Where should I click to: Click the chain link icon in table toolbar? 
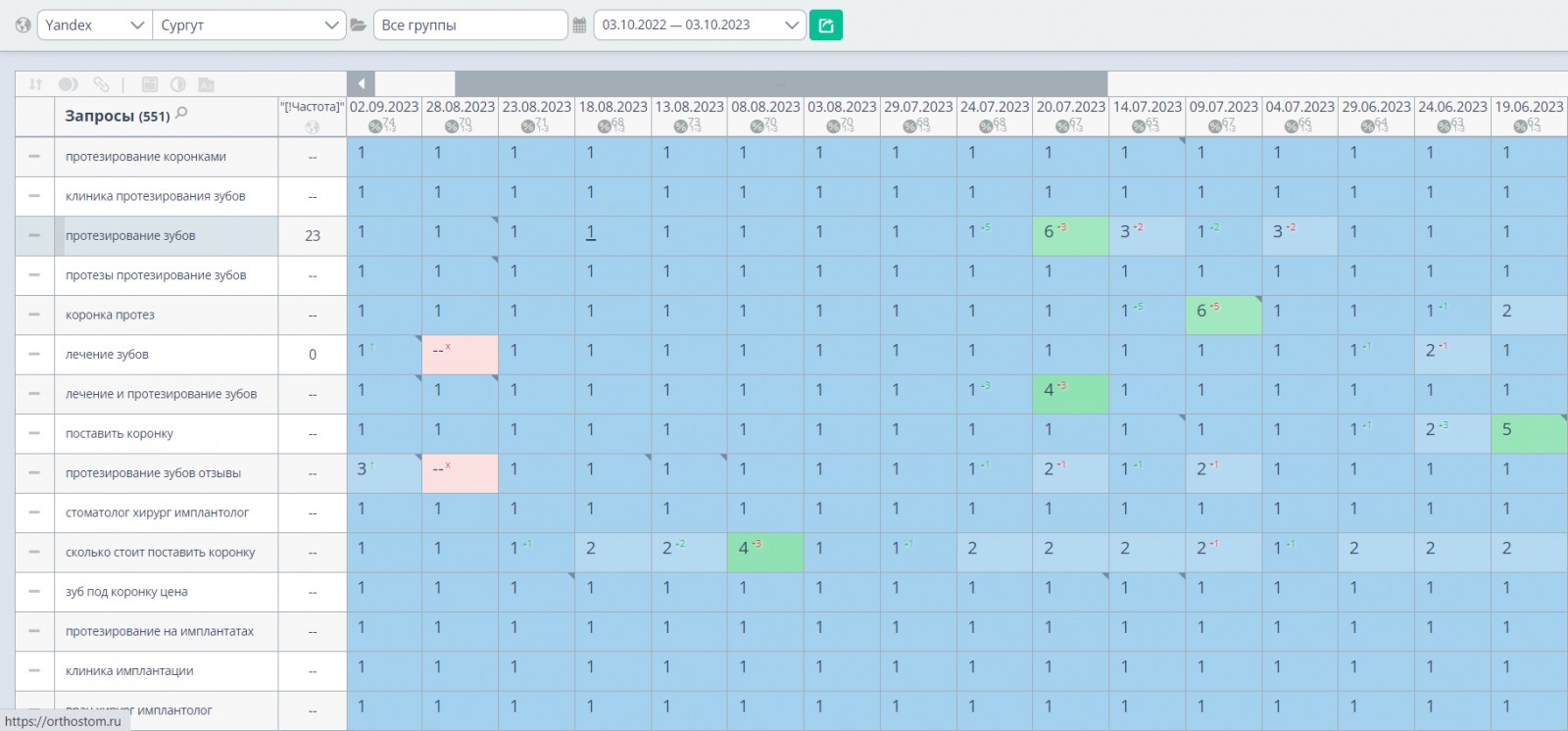click(101, 84)
